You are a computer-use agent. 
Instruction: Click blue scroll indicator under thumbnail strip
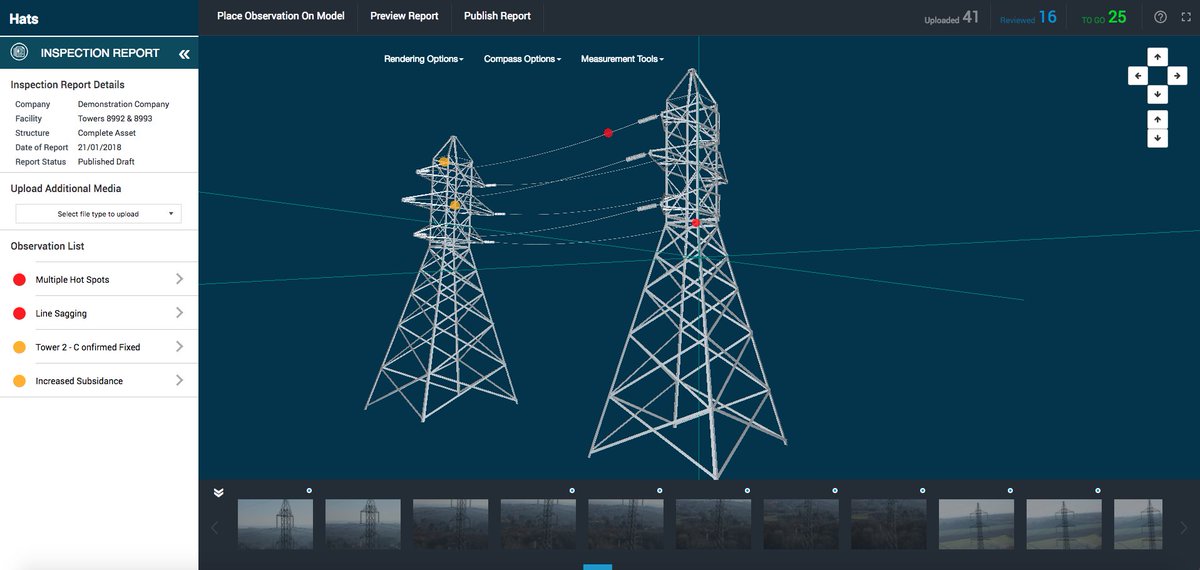597,567
